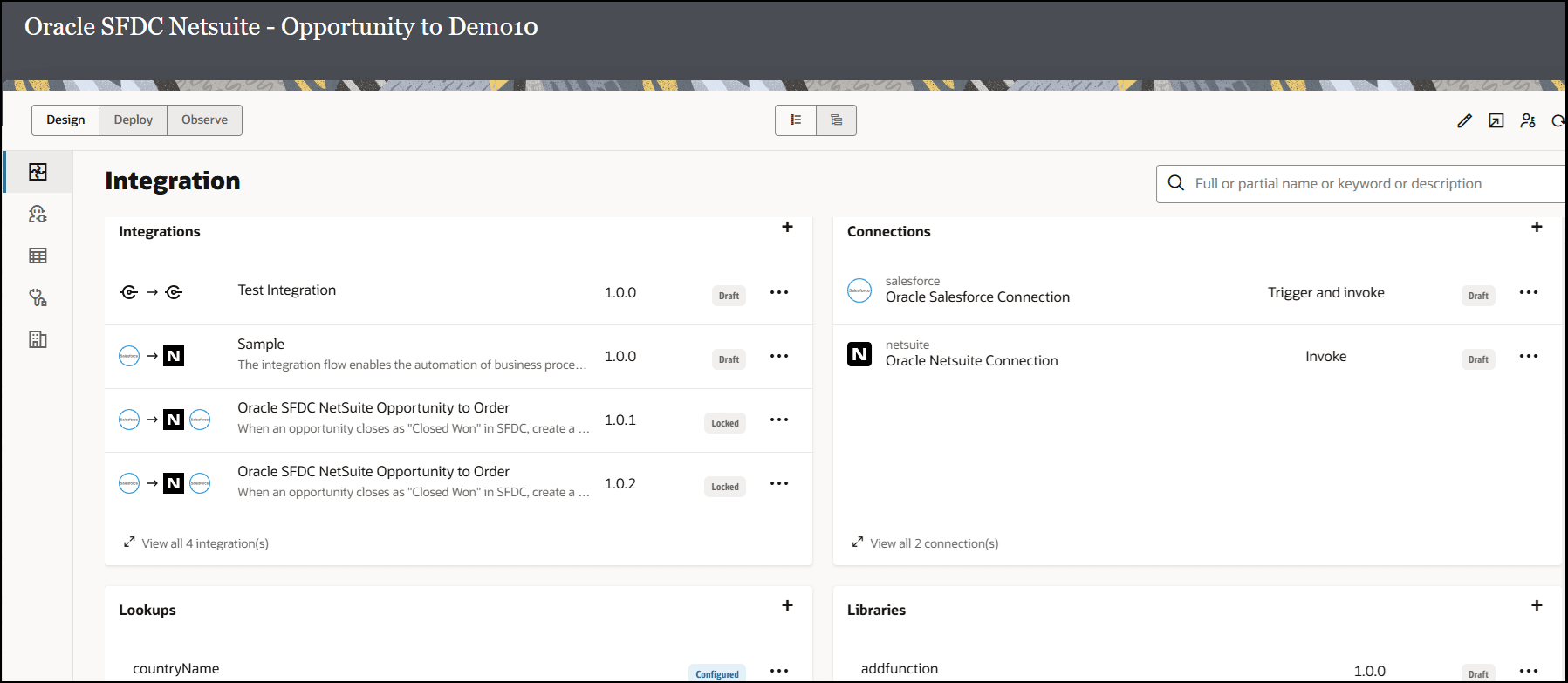
Task: Click the Salesforce logo beside Oracle Salesforce Connection
Action: point(859,290)
